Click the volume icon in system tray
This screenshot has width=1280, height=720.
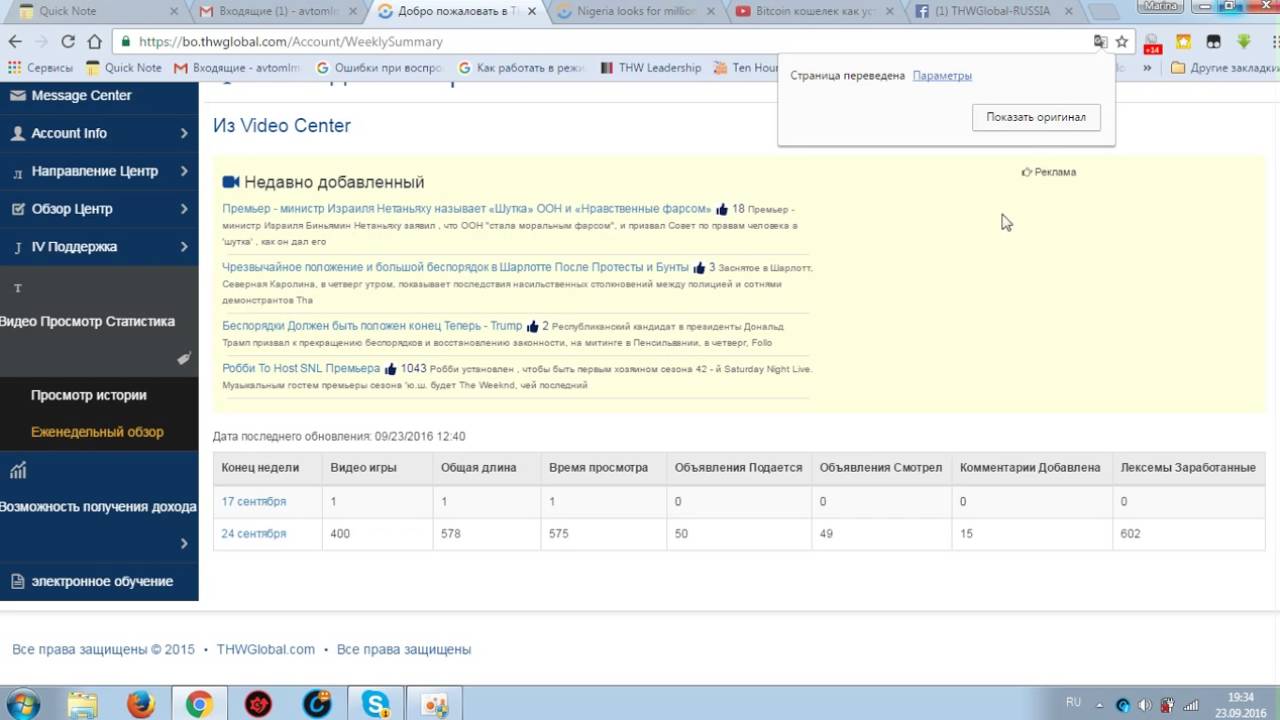click(1145, 705)
